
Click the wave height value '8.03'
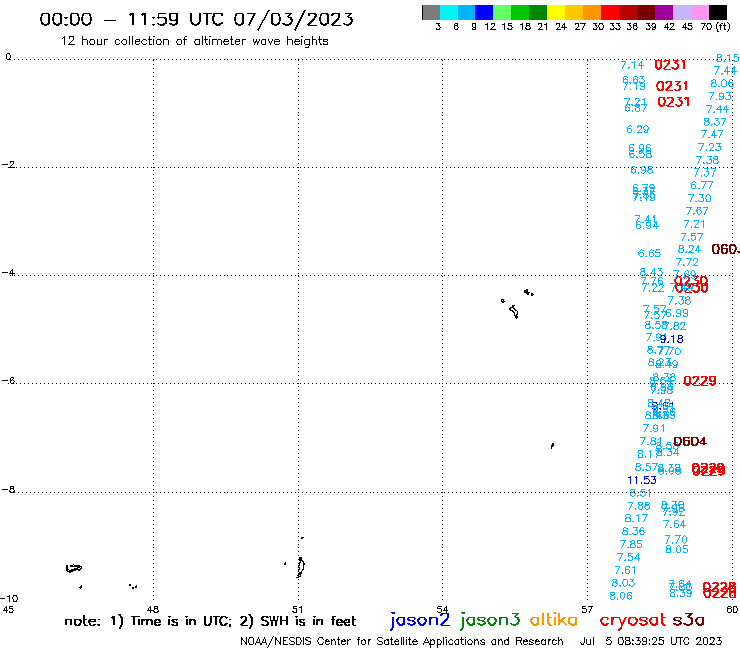623,583
